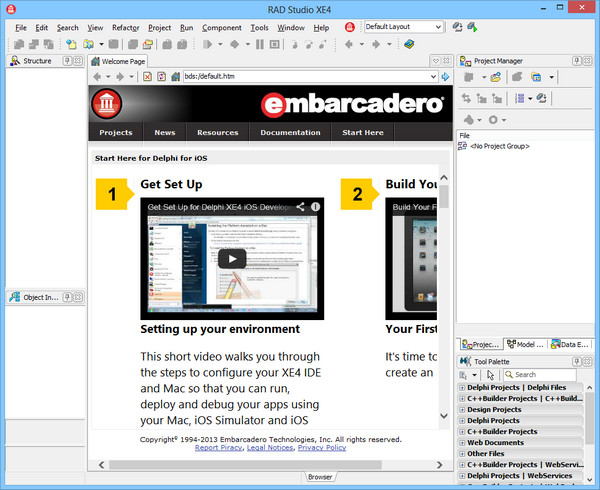
Task: Click the go arrow beside the address field
Action: (446, 77)
